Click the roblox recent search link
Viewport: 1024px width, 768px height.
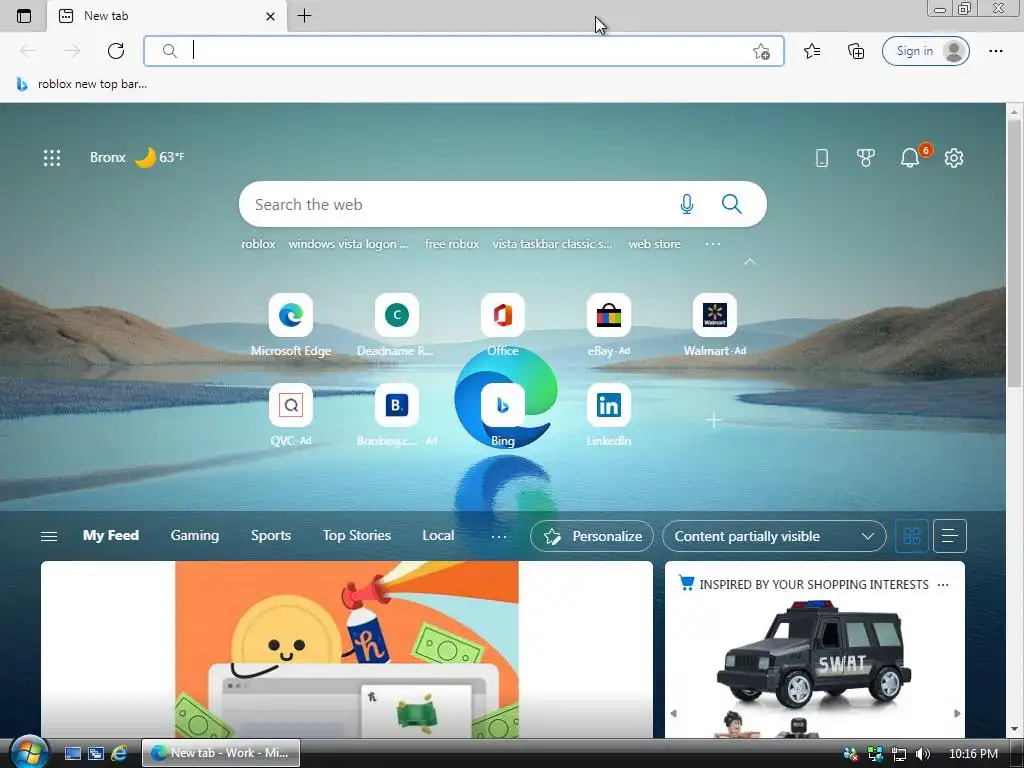coord(258,244)
